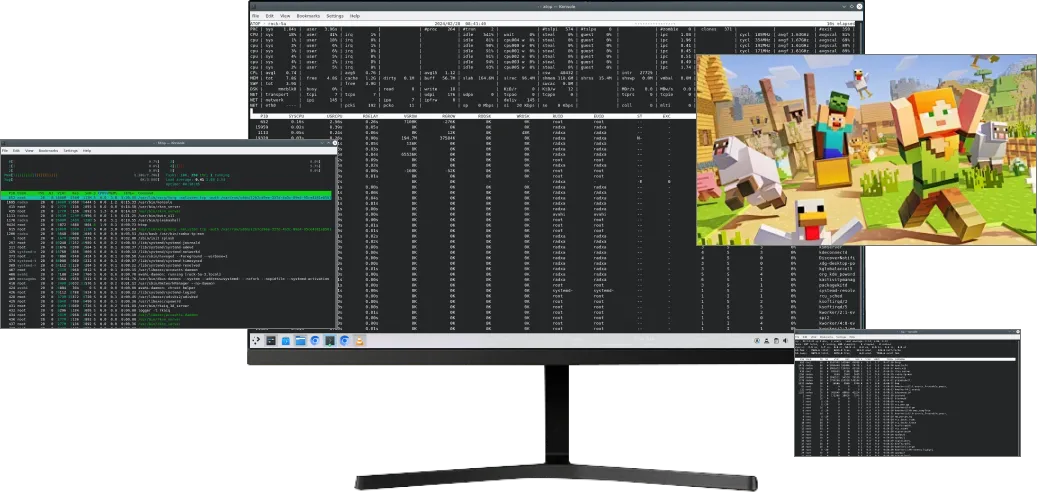
Task: Click the PID column header in htop
Action: 12,193
